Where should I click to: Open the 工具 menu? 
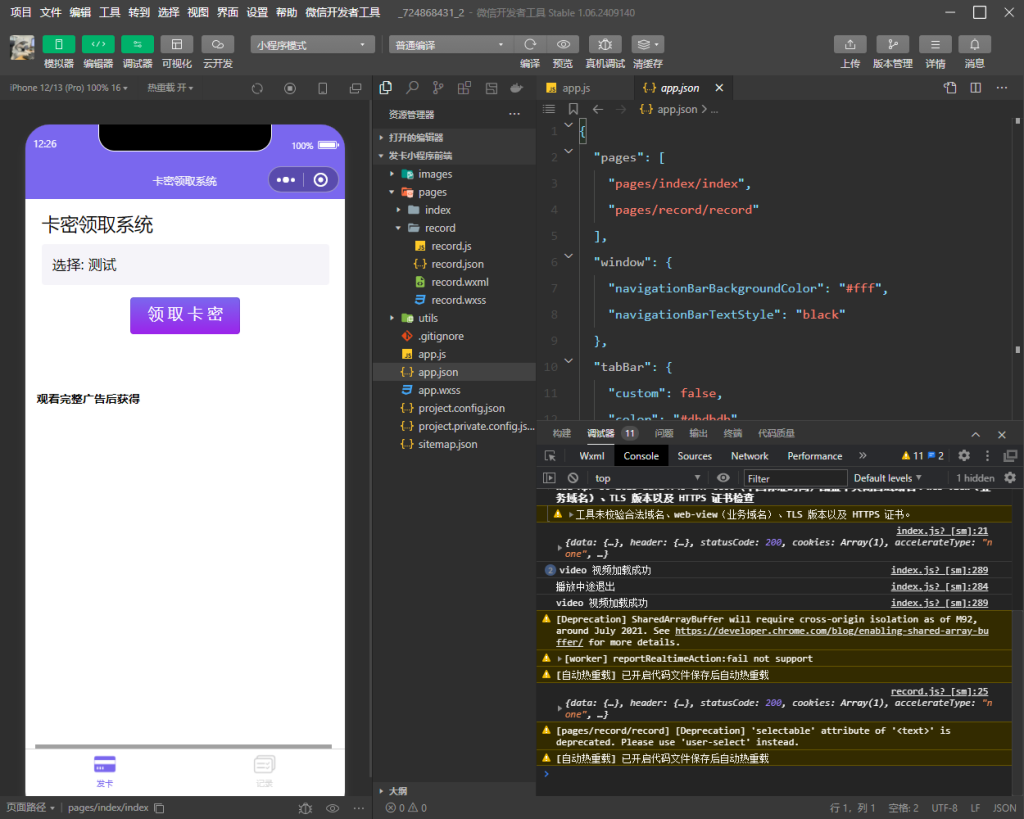coord(109,12)
